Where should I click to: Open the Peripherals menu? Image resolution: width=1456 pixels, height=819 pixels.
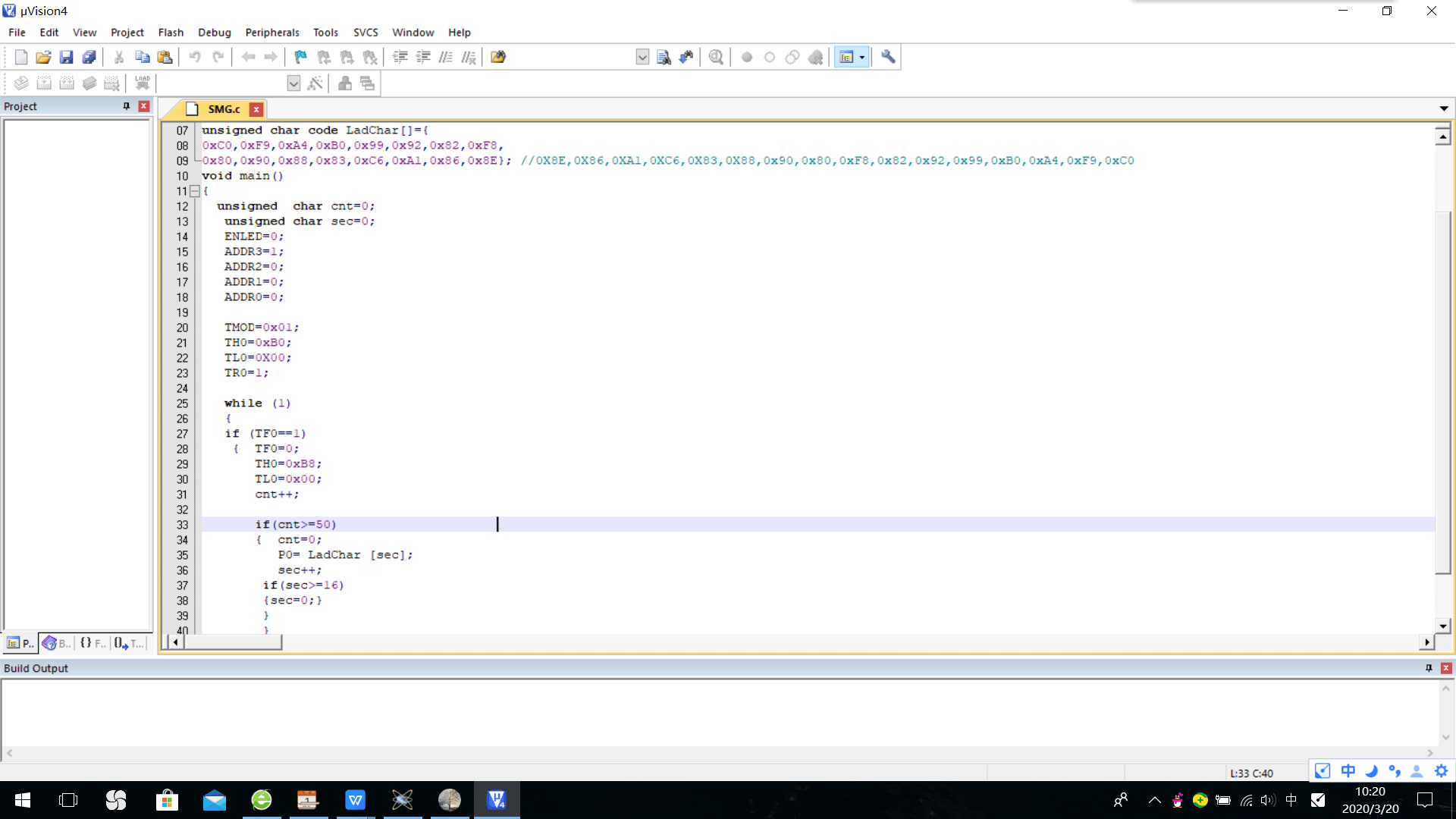coord(272,33)
